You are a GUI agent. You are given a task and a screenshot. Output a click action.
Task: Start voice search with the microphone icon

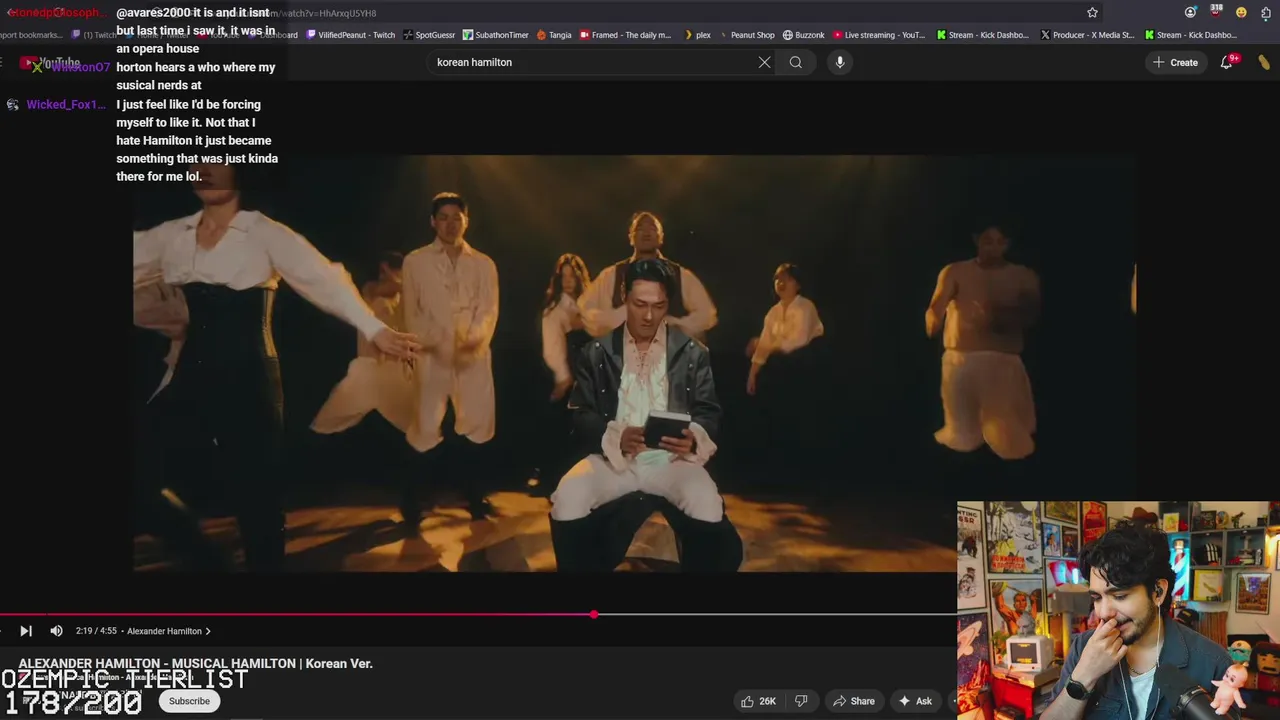coord(840,62)
